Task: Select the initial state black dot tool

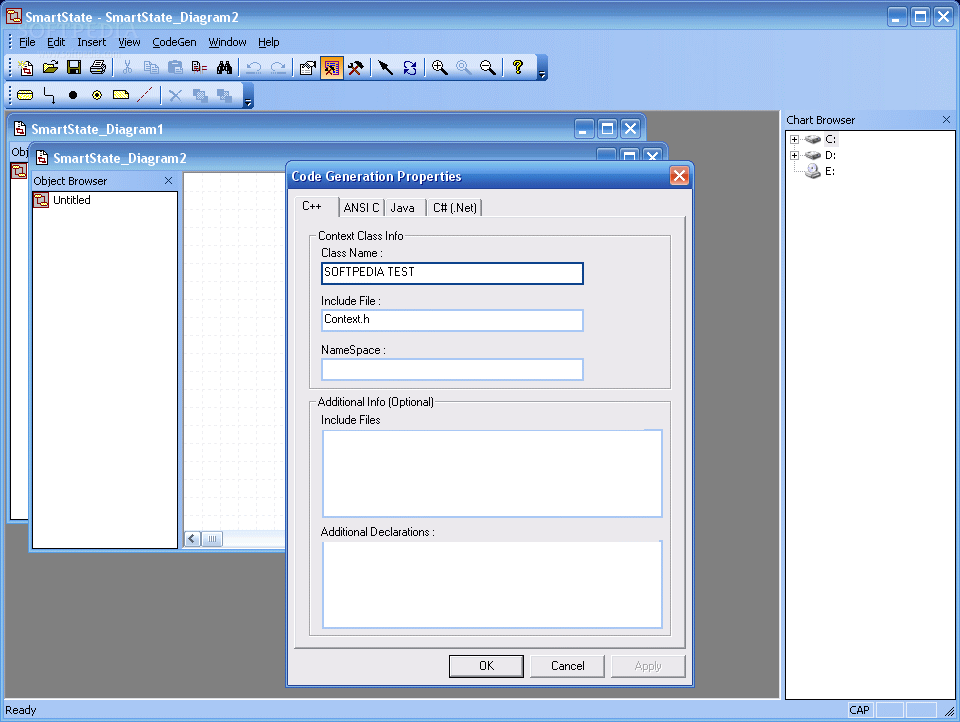Action: pos(73,95)
